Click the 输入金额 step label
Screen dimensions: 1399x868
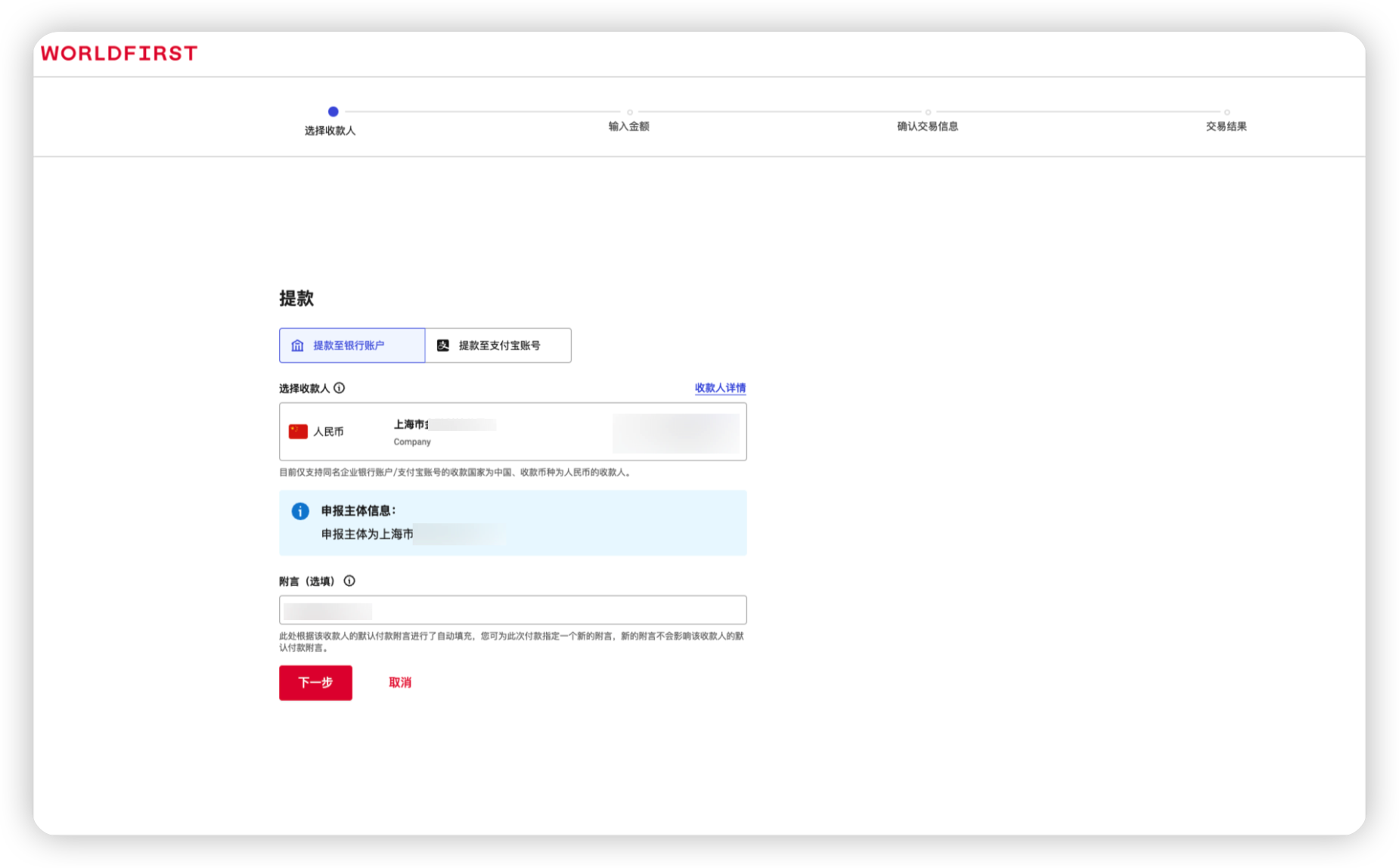(628, 126)
